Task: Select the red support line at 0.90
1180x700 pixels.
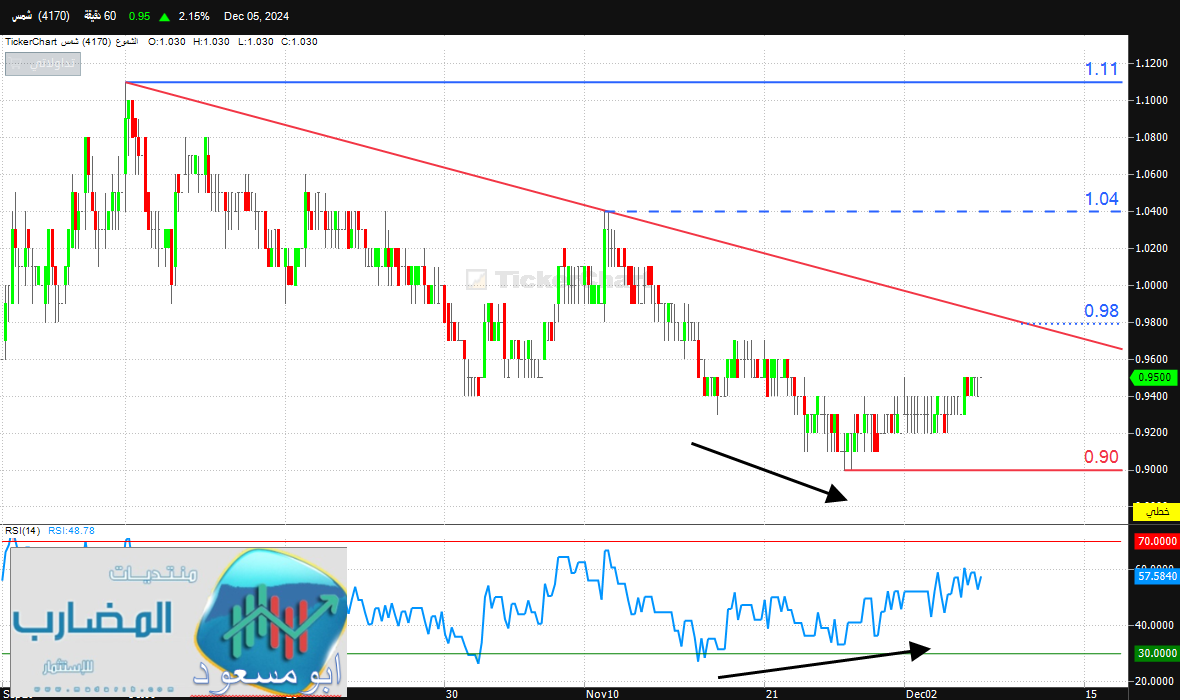Action: pyautogui.click(x=983, y=470)
